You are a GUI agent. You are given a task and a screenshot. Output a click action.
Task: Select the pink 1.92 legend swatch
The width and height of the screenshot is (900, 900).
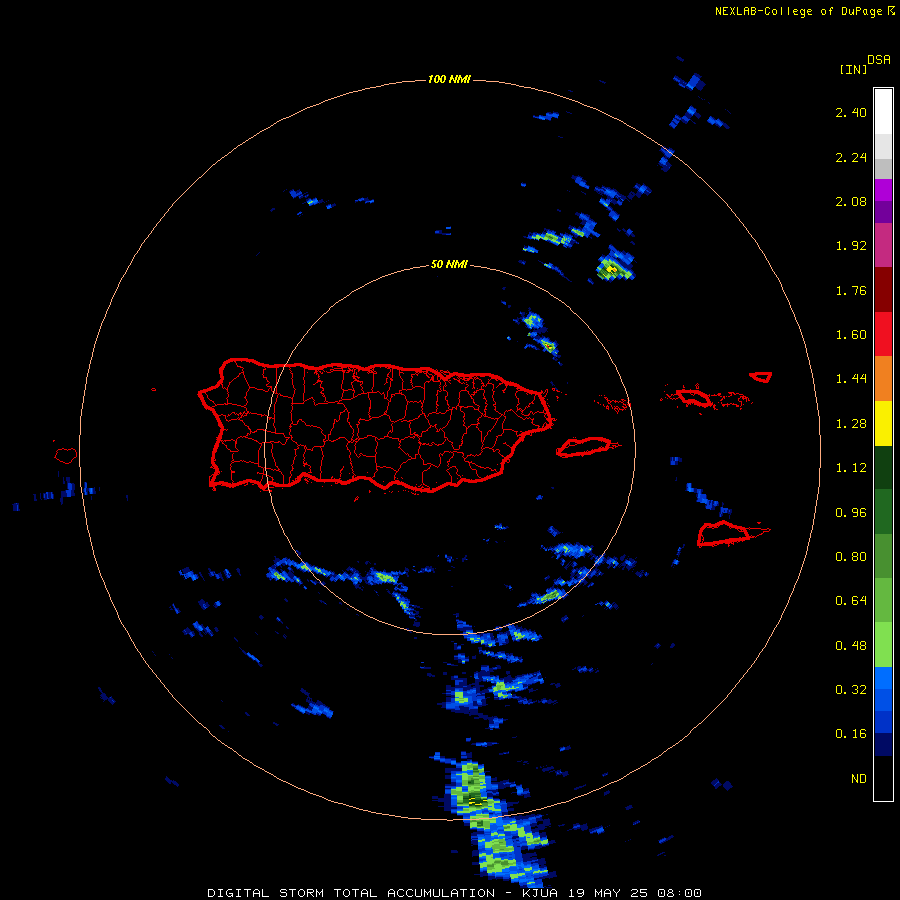[883, 245]
